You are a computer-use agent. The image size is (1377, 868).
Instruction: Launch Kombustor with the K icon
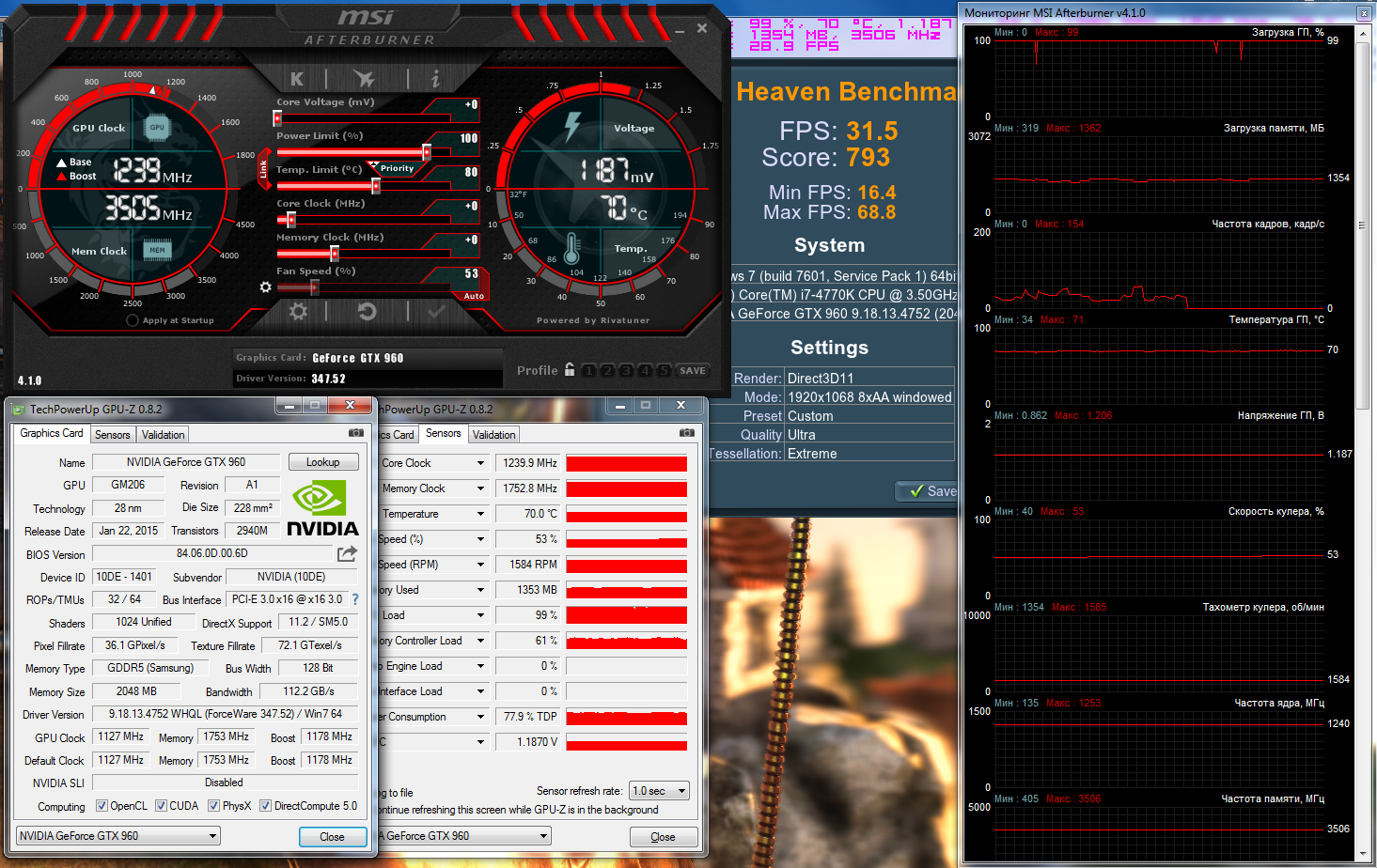coord(297,79)
